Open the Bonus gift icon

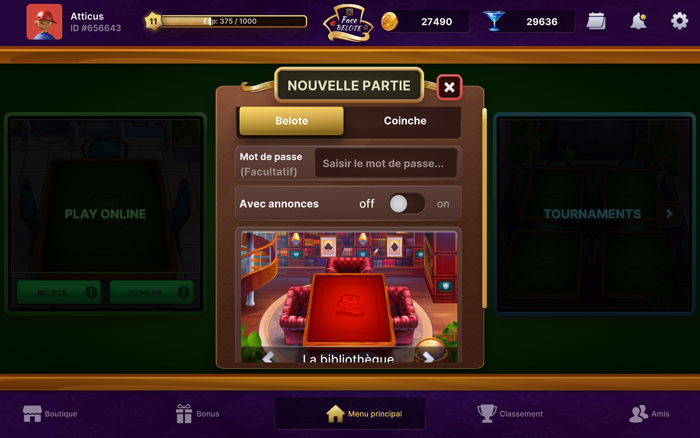click(183, 413)
